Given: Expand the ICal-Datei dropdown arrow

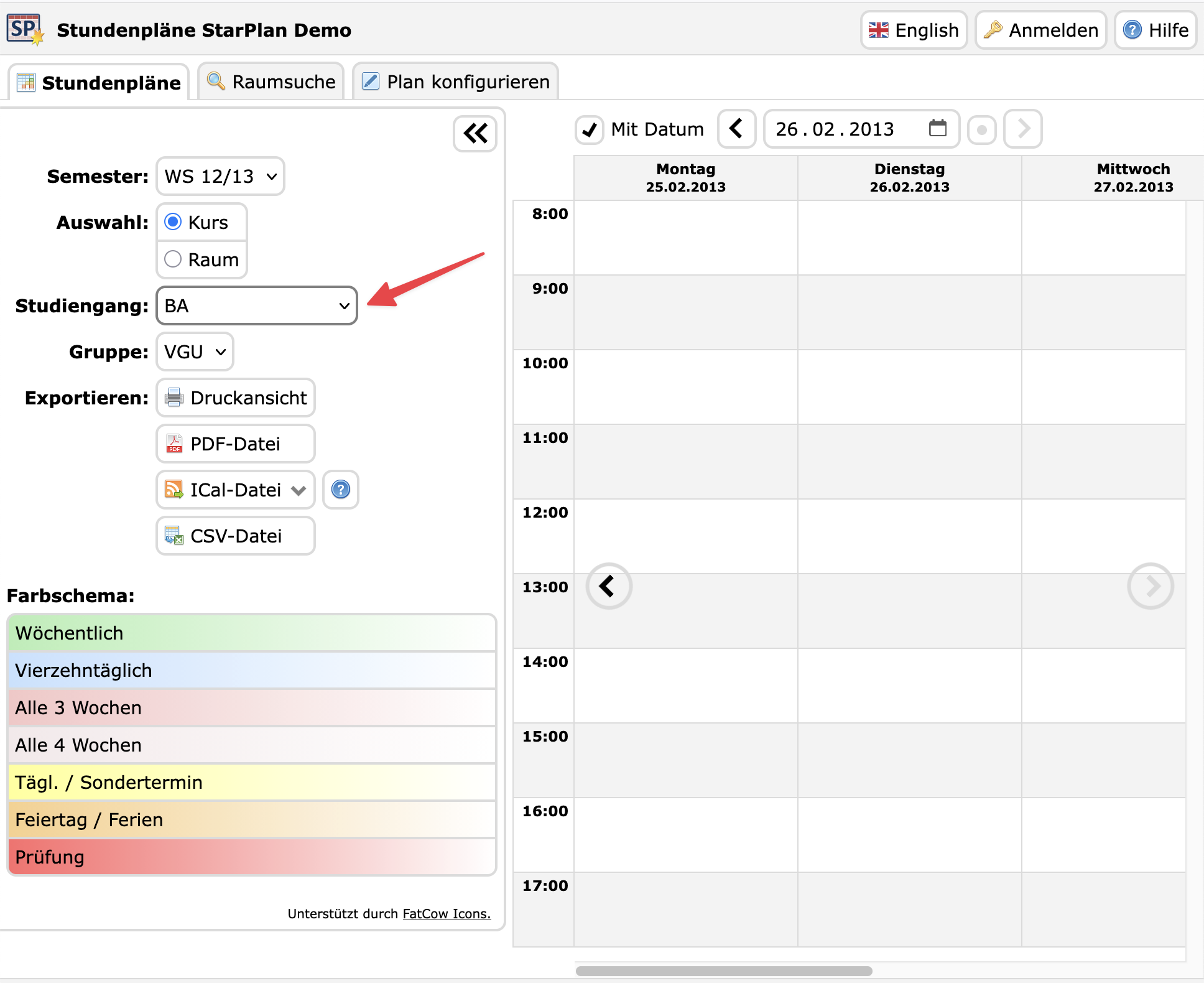Looking at the screenshot, I should click(299, 490).
